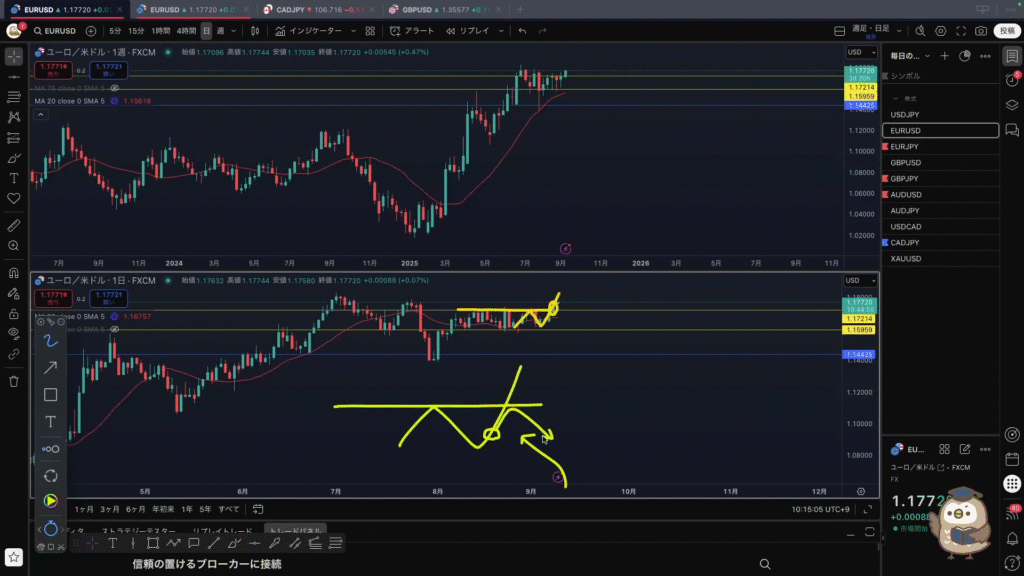The height and width of the screenshot is (576, 1024).
Task: Select the ruler measure tool
Action: pyautogui.click(x=14, y=226)
